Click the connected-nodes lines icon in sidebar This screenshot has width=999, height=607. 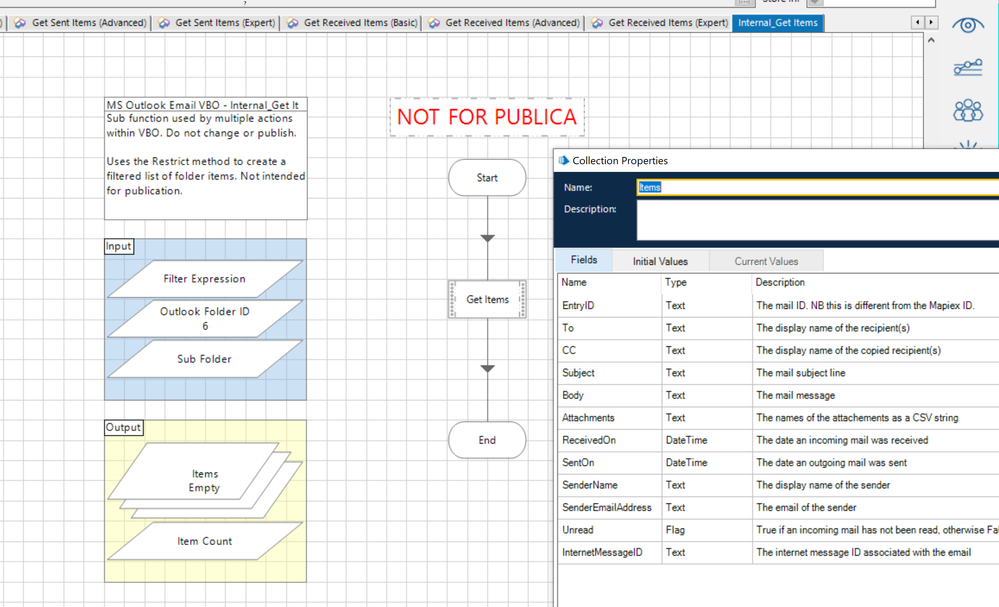[x=967, y=68]
